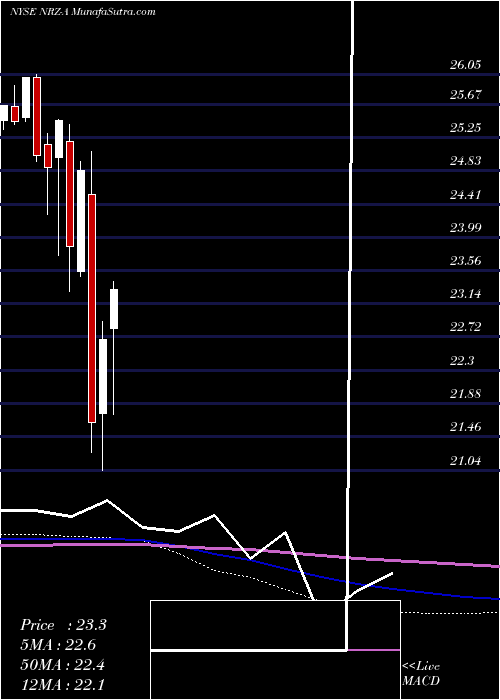
Task: Click the 21.04 price level label
Action: click(465, 461)
